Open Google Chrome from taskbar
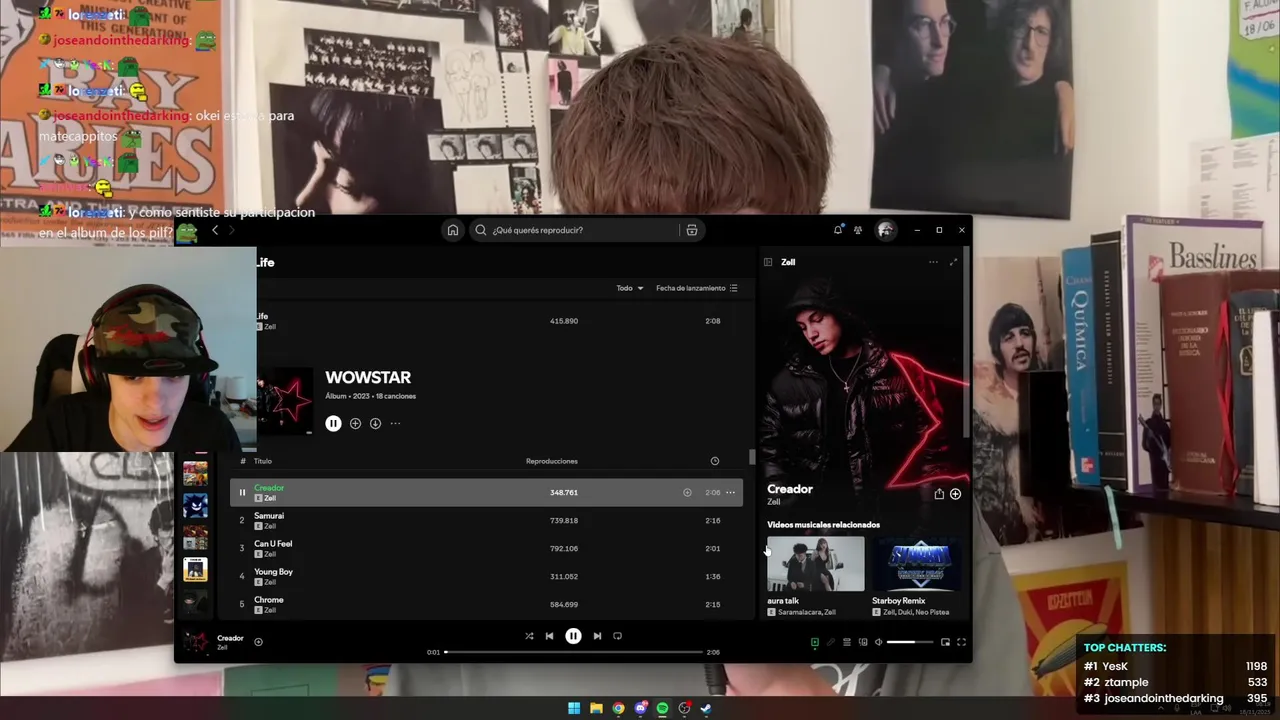1280x720 pixels. click(x=618, y=709)
